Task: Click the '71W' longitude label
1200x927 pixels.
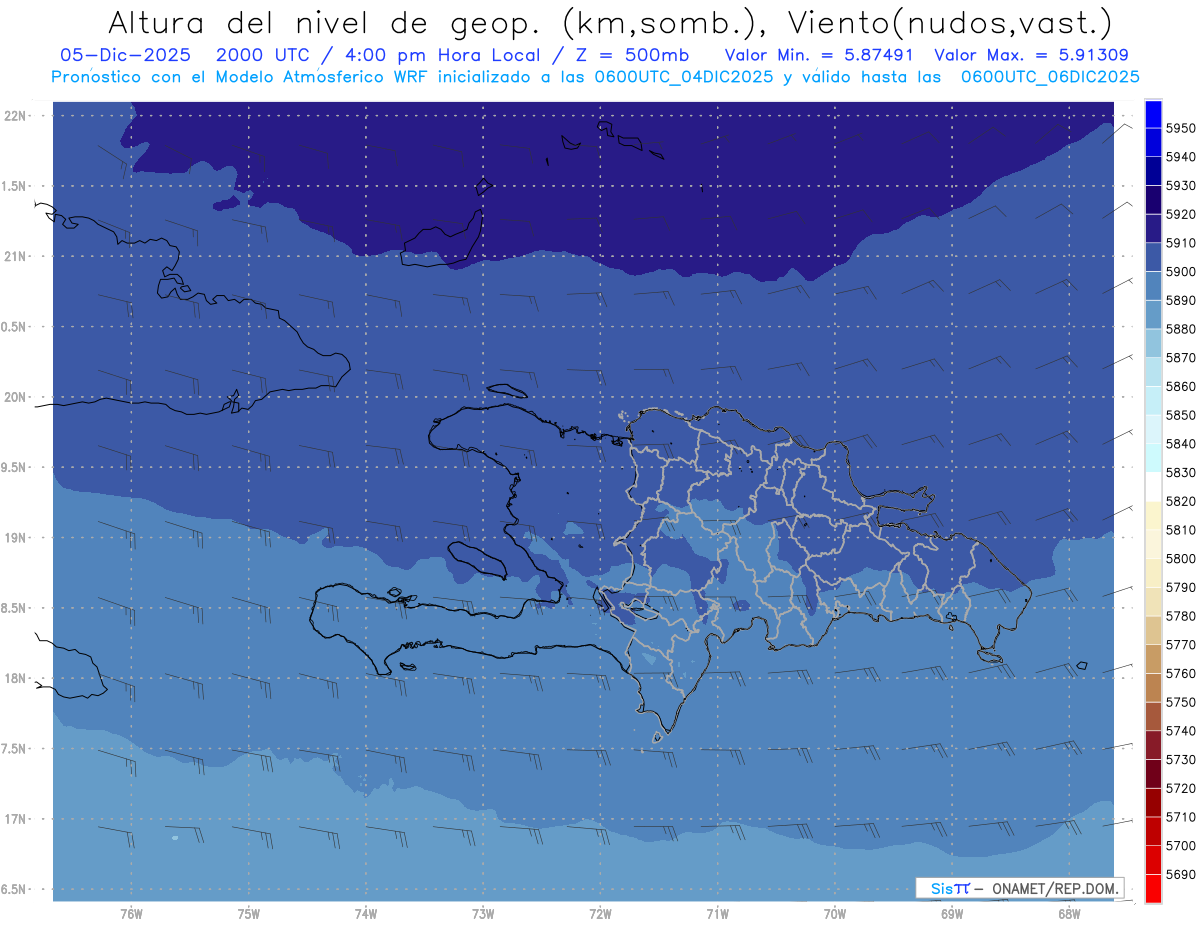Action: [717, 913]
